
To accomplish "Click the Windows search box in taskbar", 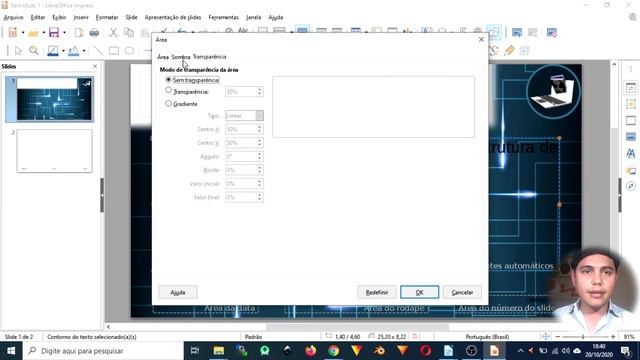I will point(104,351).
